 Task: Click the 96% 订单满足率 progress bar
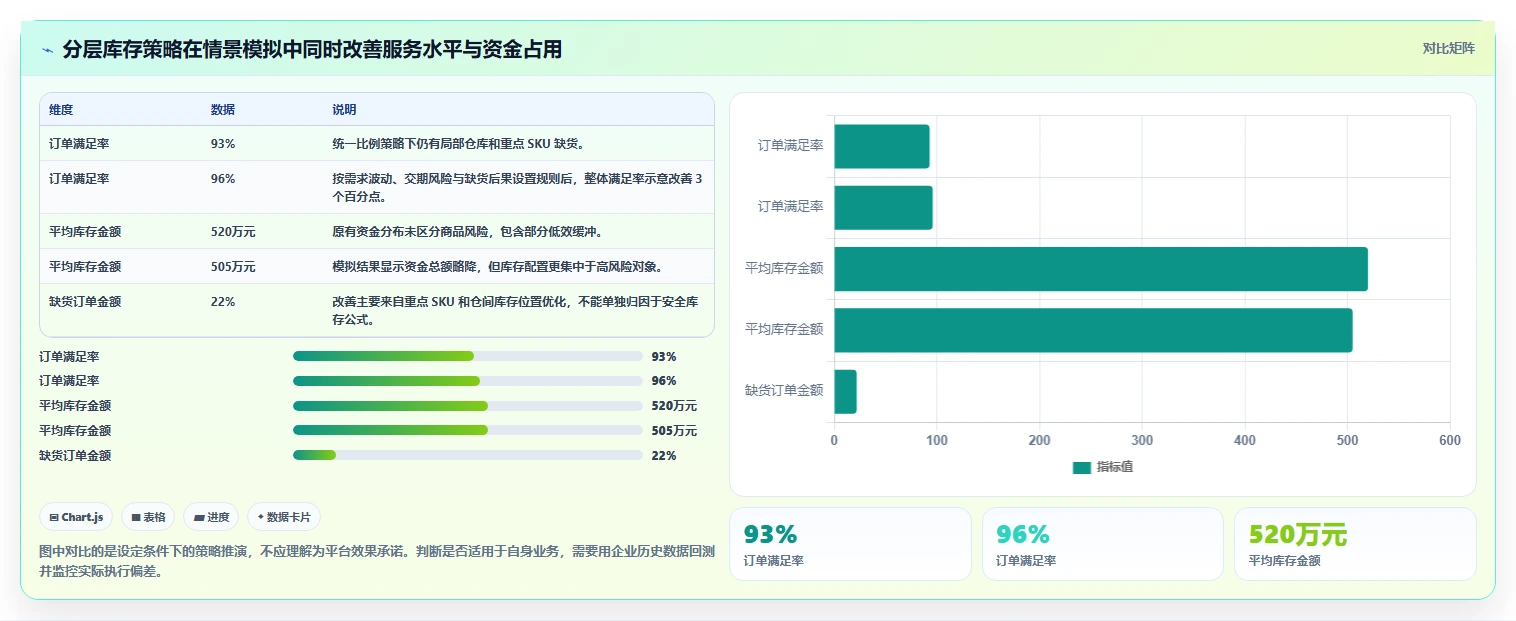point(467,381)
